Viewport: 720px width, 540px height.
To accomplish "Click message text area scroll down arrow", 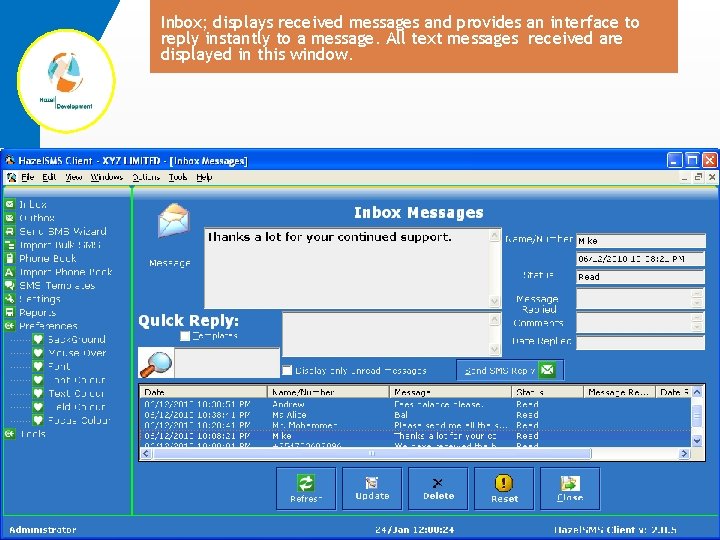I will pyautogui.click(x=495, y=302).
